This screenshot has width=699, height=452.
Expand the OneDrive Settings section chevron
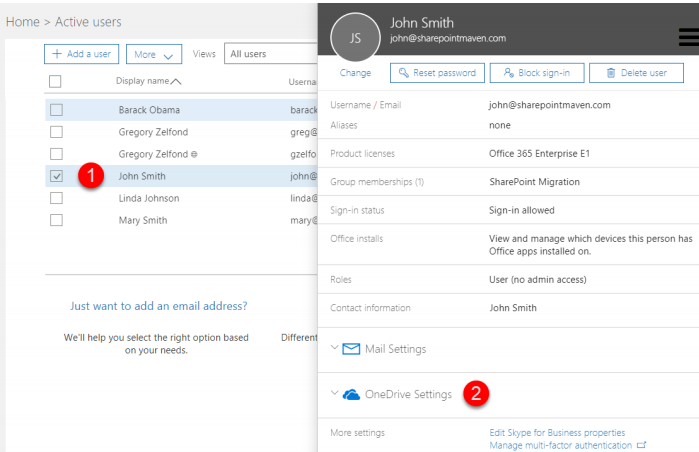(x=334, y=393)
